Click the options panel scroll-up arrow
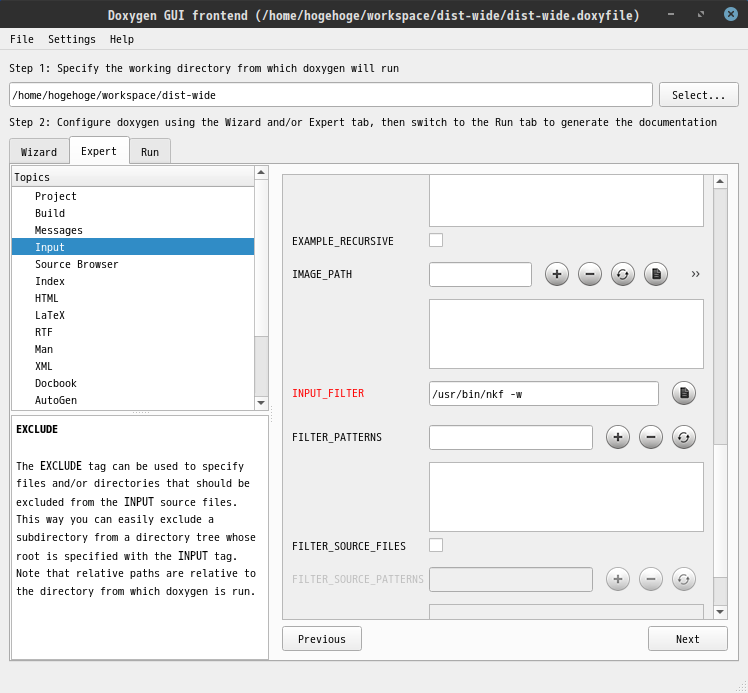Screen dimensions: 748x693 click(x=720, y=181)
